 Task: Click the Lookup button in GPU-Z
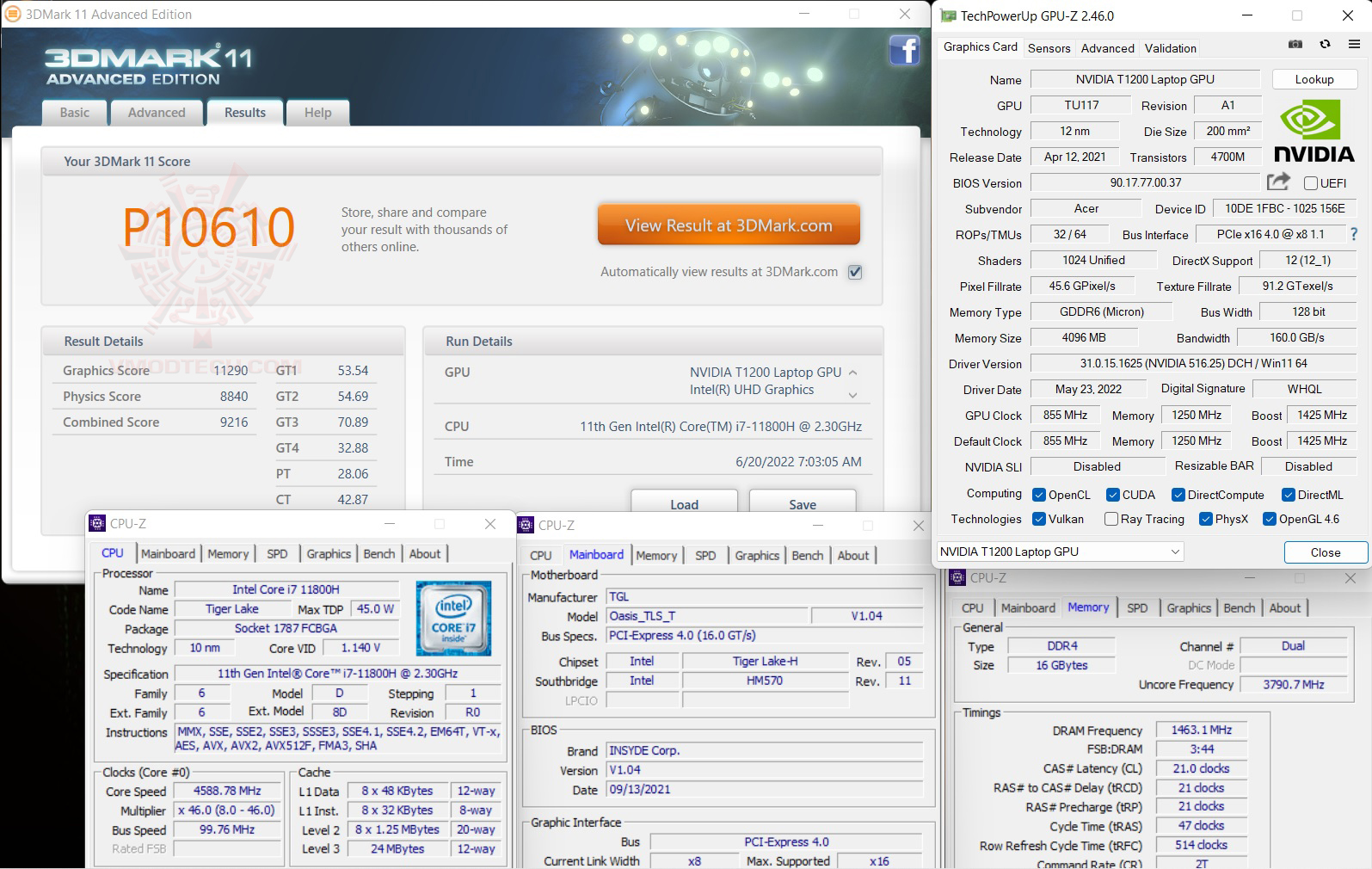[x=1314, y=79]
